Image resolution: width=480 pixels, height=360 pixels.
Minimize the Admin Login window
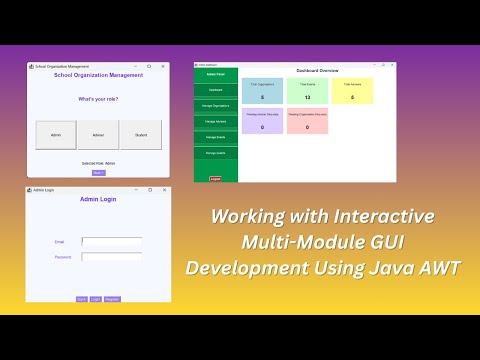[x=136, y=190]
